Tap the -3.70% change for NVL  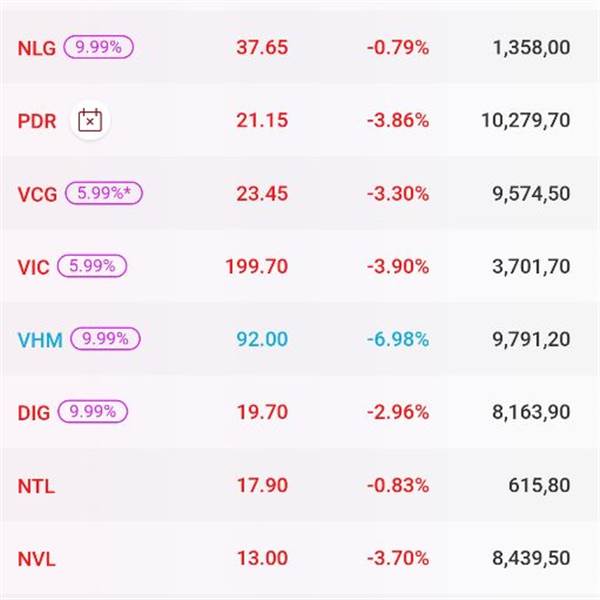pyautogui.click(x=399, y=560)
